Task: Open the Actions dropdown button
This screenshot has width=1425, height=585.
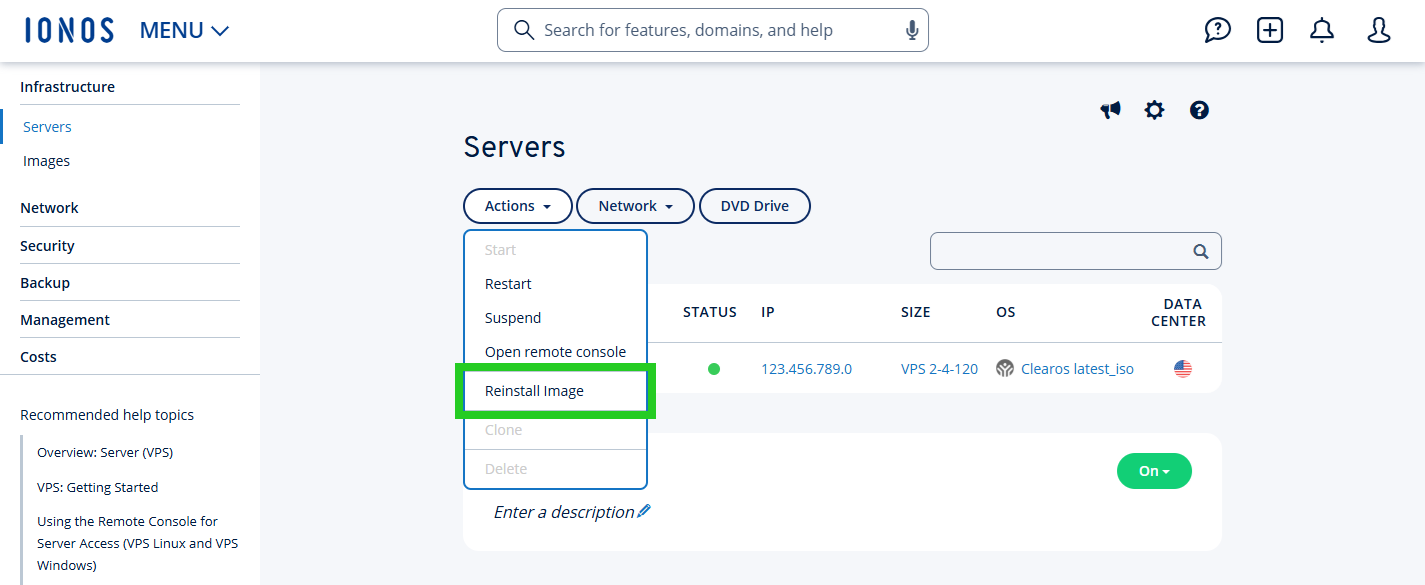Action: pos(518,206)
